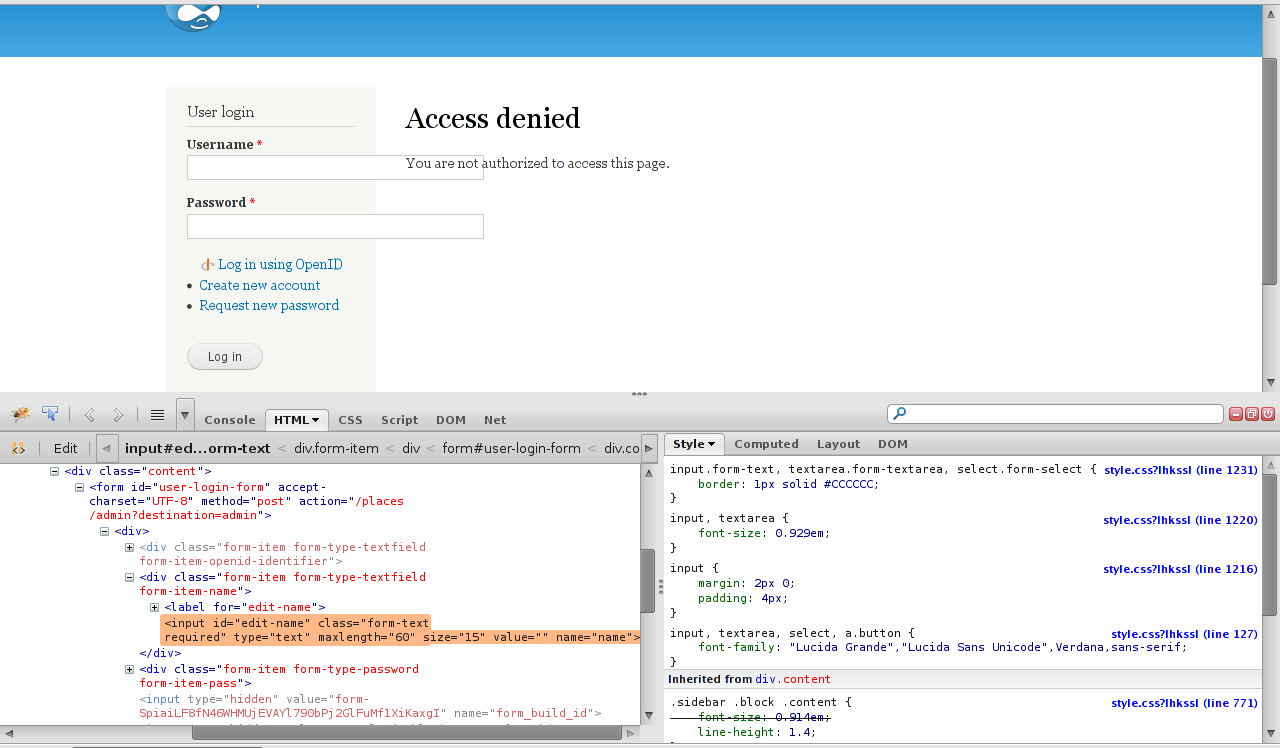
Task: Switch to the Layout side tab
Action: [838, 444]
